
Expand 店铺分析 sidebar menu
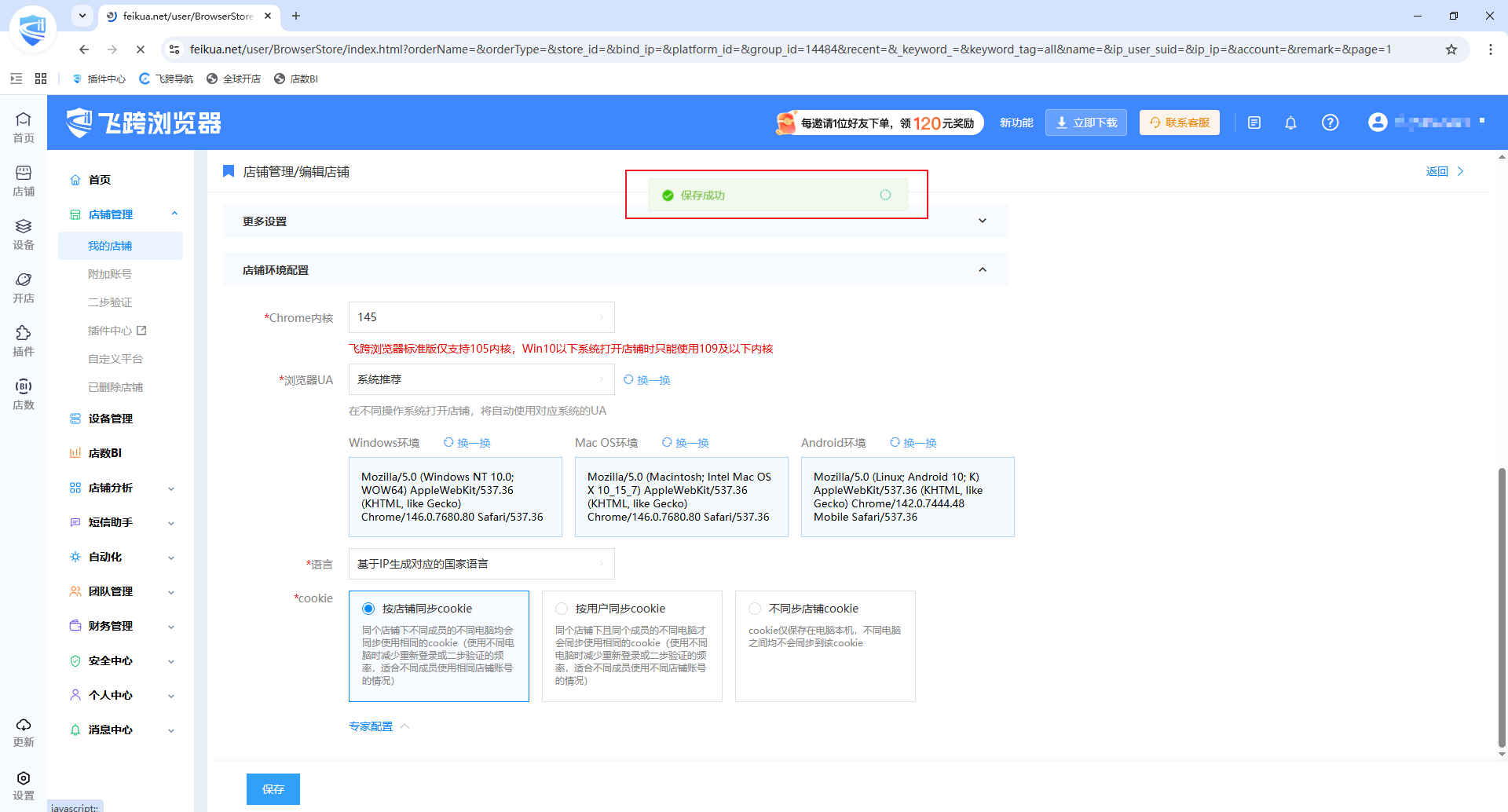click(x=122, y=488)
